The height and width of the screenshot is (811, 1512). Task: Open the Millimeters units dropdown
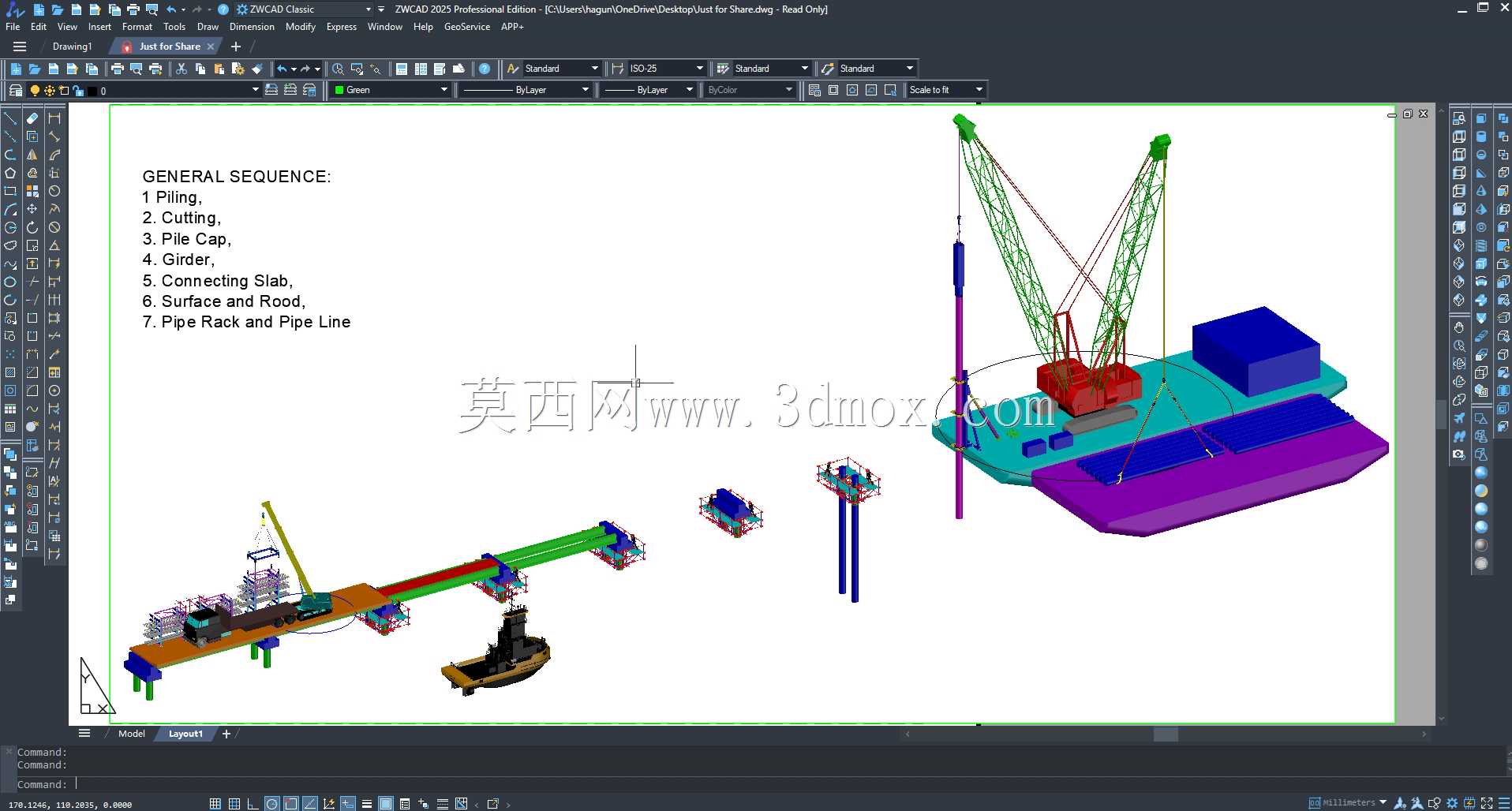(1383, 803)
